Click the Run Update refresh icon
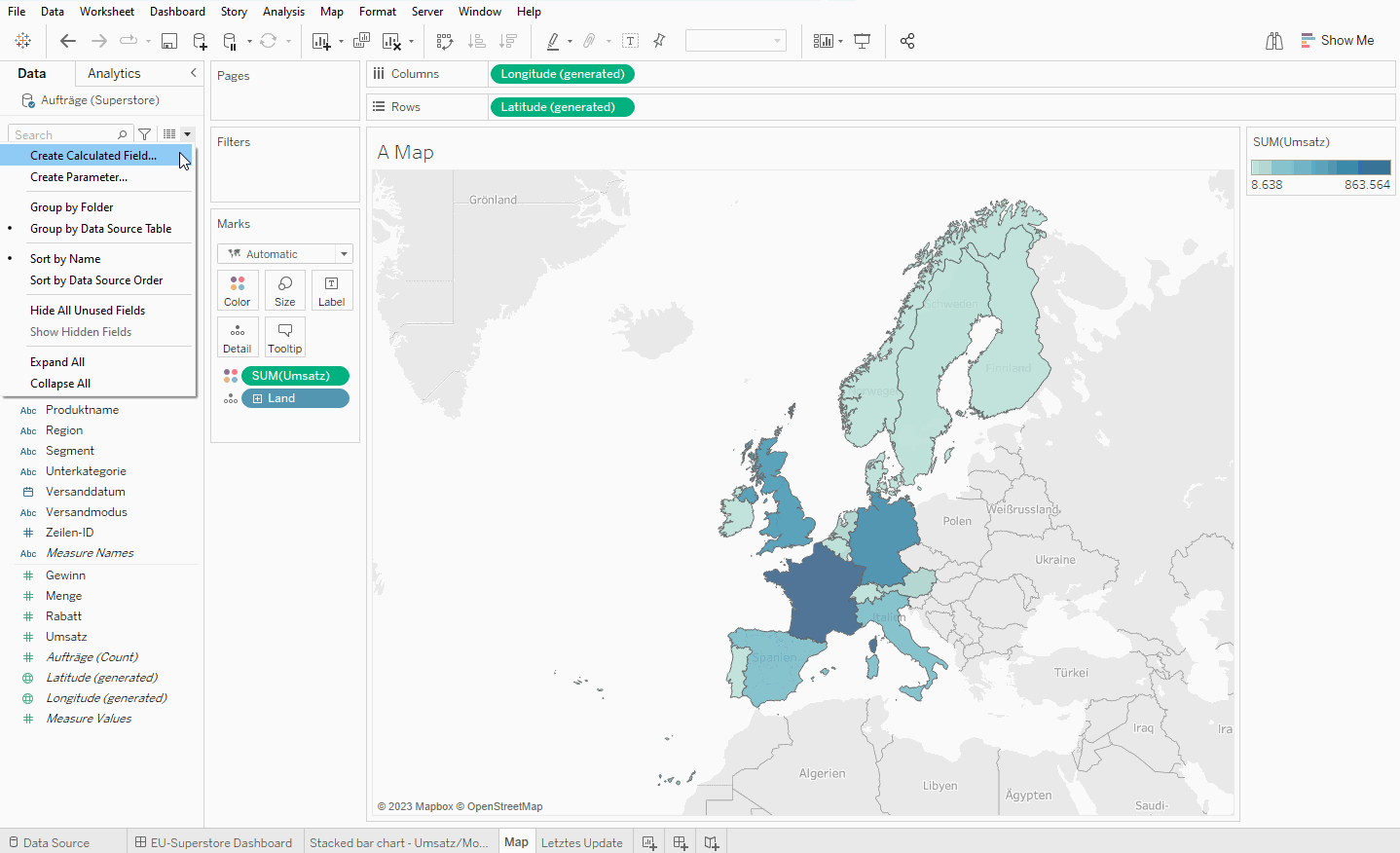Viewport: 1400px width, 853px height. [269, 41]
